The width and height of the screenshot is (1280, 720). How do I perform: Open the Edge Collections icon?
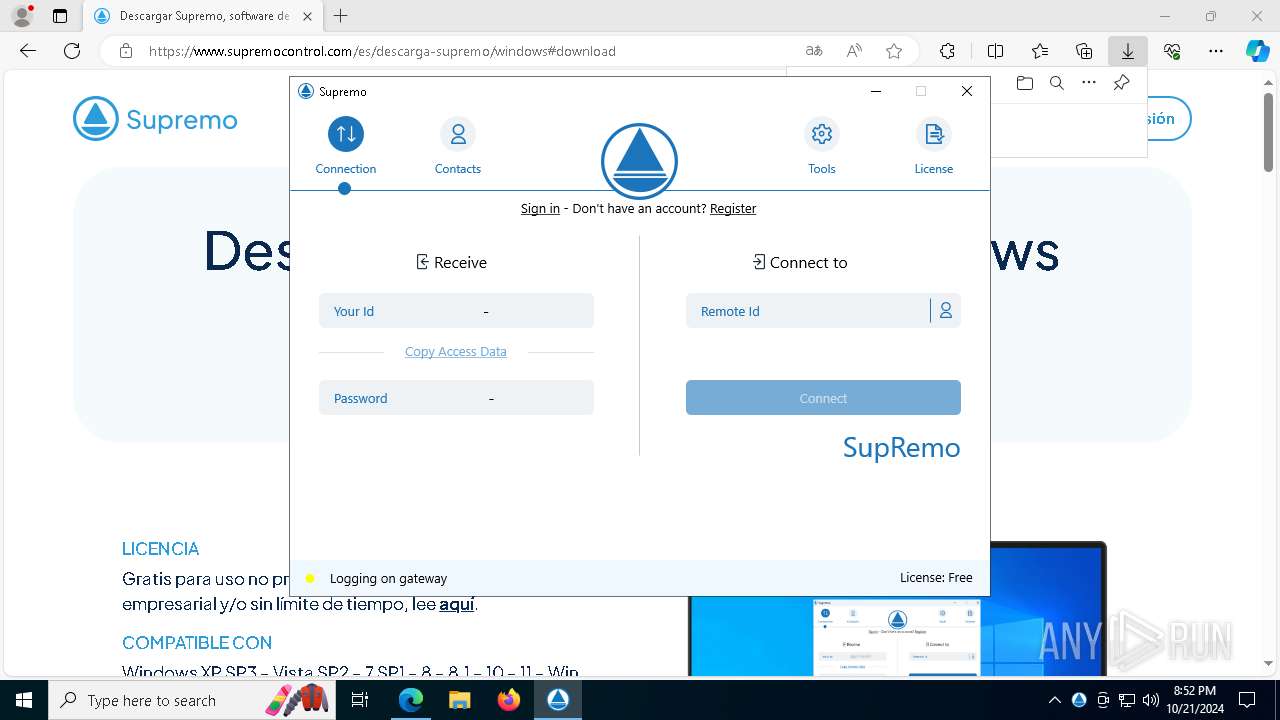pos(1084,51)
